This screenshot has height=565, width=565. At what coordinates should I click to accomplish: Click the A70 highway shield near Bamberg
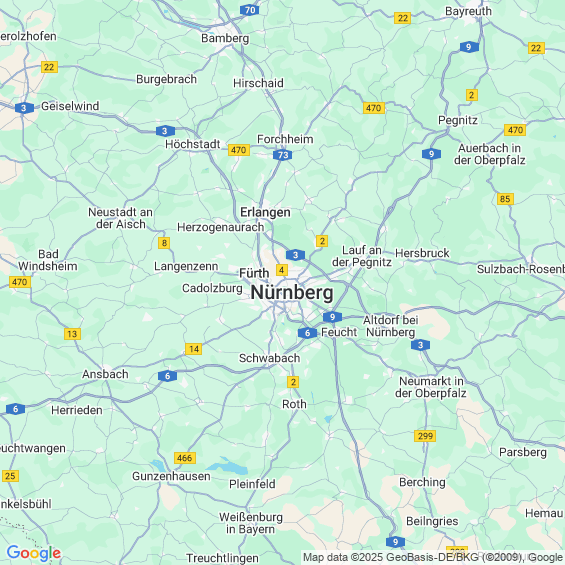pos(249,10)
